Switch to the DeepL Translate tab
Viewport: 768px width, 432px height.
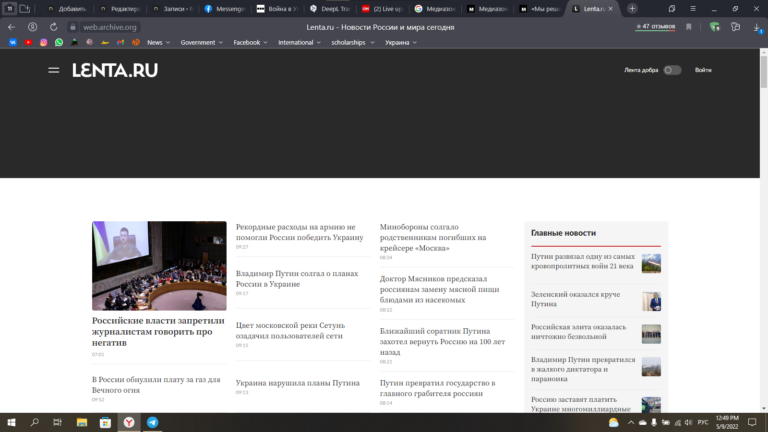(330, 9)
